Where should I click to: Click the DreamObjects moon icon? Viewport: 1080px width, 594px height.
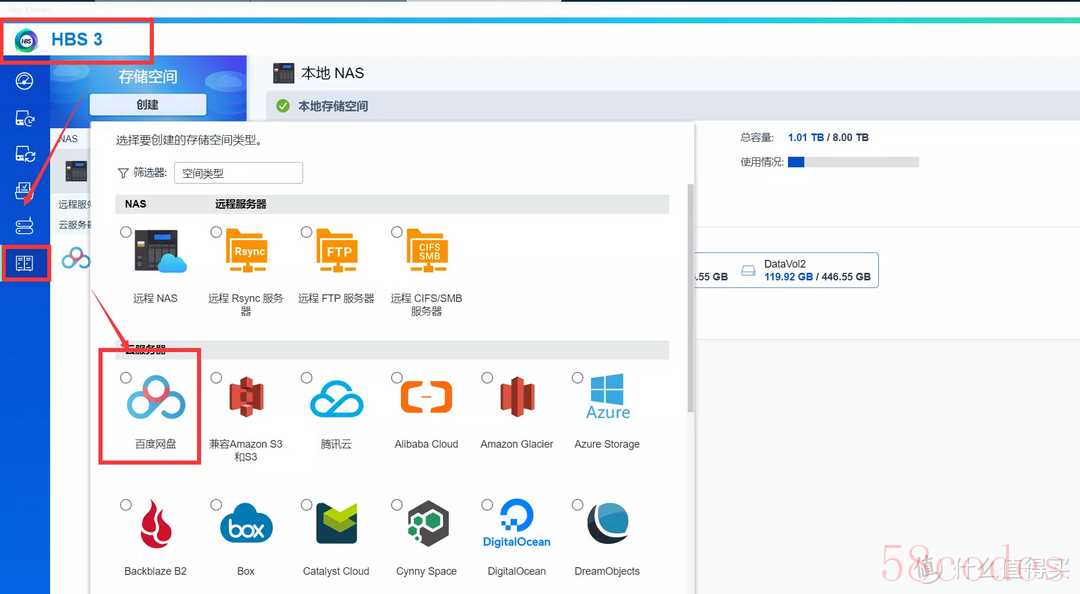point(608,524)
